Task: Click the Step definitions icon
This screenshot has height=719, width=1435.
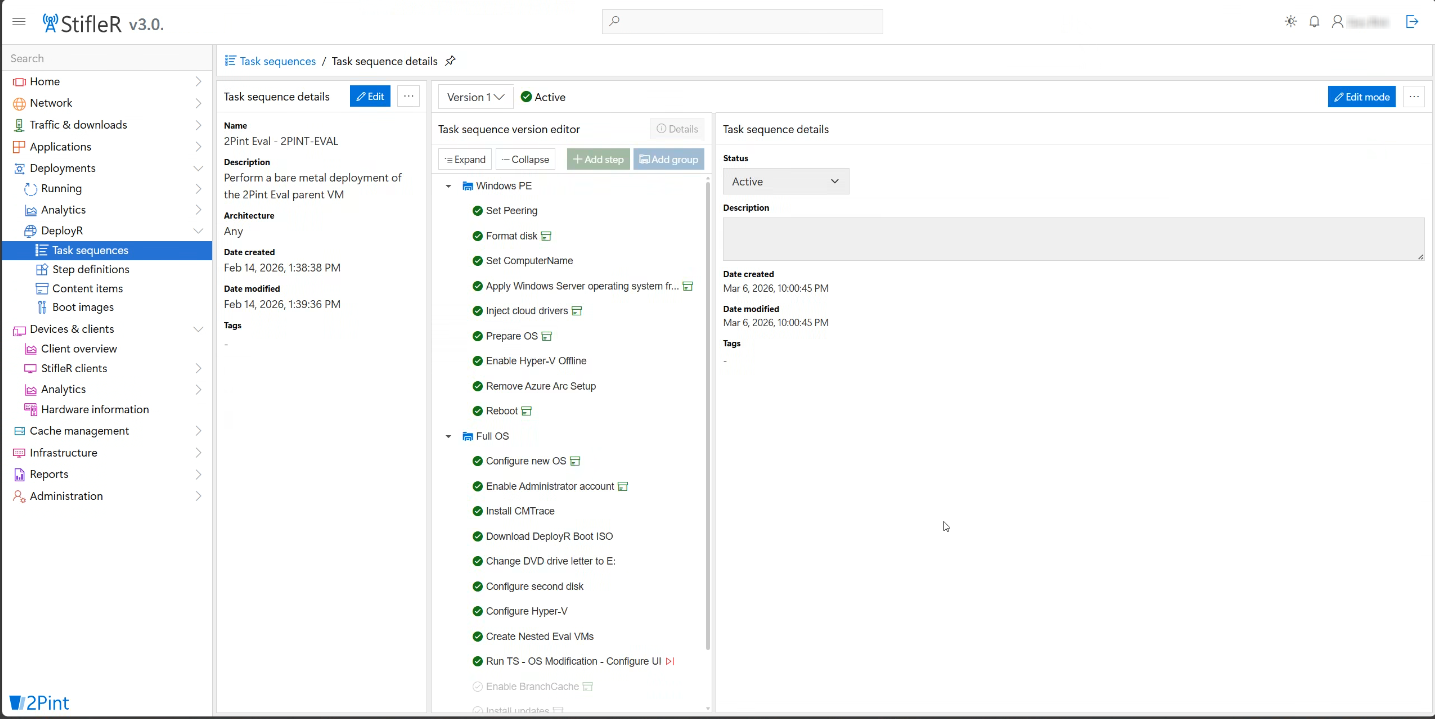Action: point(42,270)
